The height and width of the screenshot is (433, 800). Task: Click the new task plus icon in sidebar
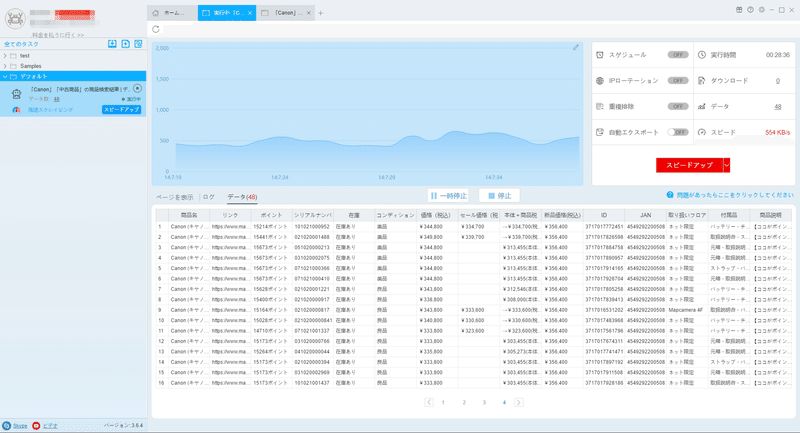(x=126, y=44)
